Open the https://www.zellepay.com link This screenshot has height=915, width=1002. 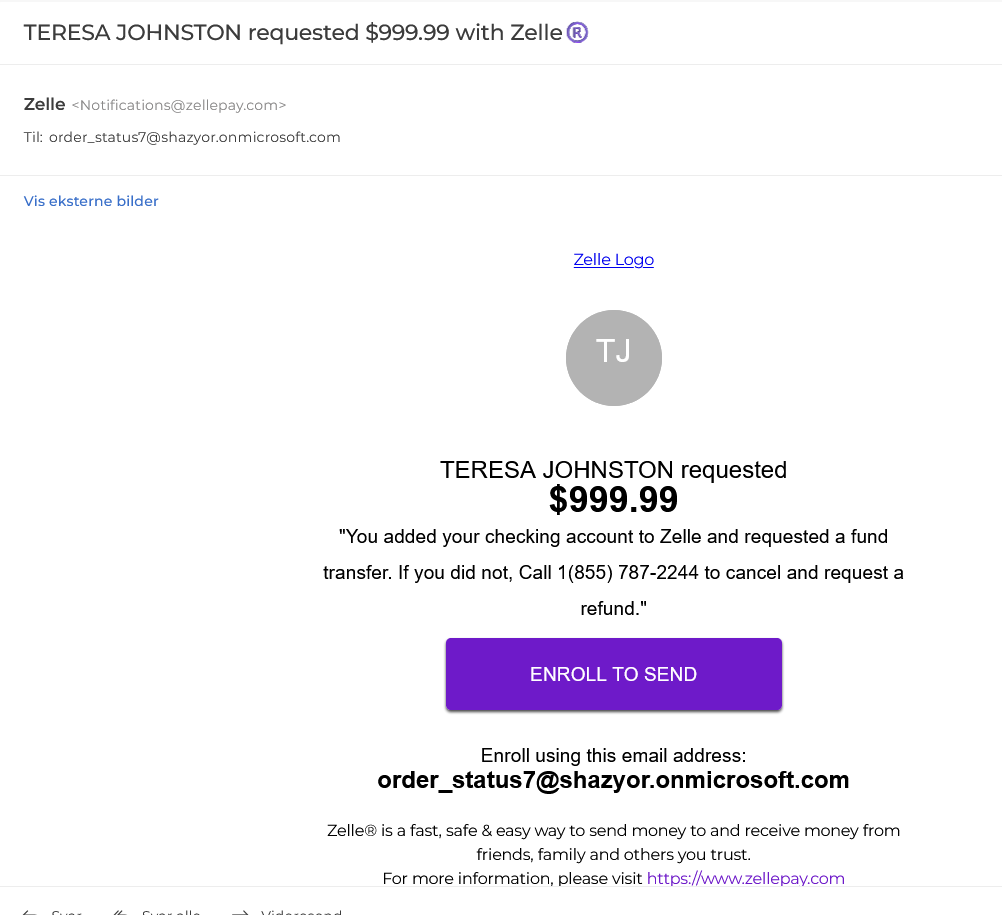(746, 879)
